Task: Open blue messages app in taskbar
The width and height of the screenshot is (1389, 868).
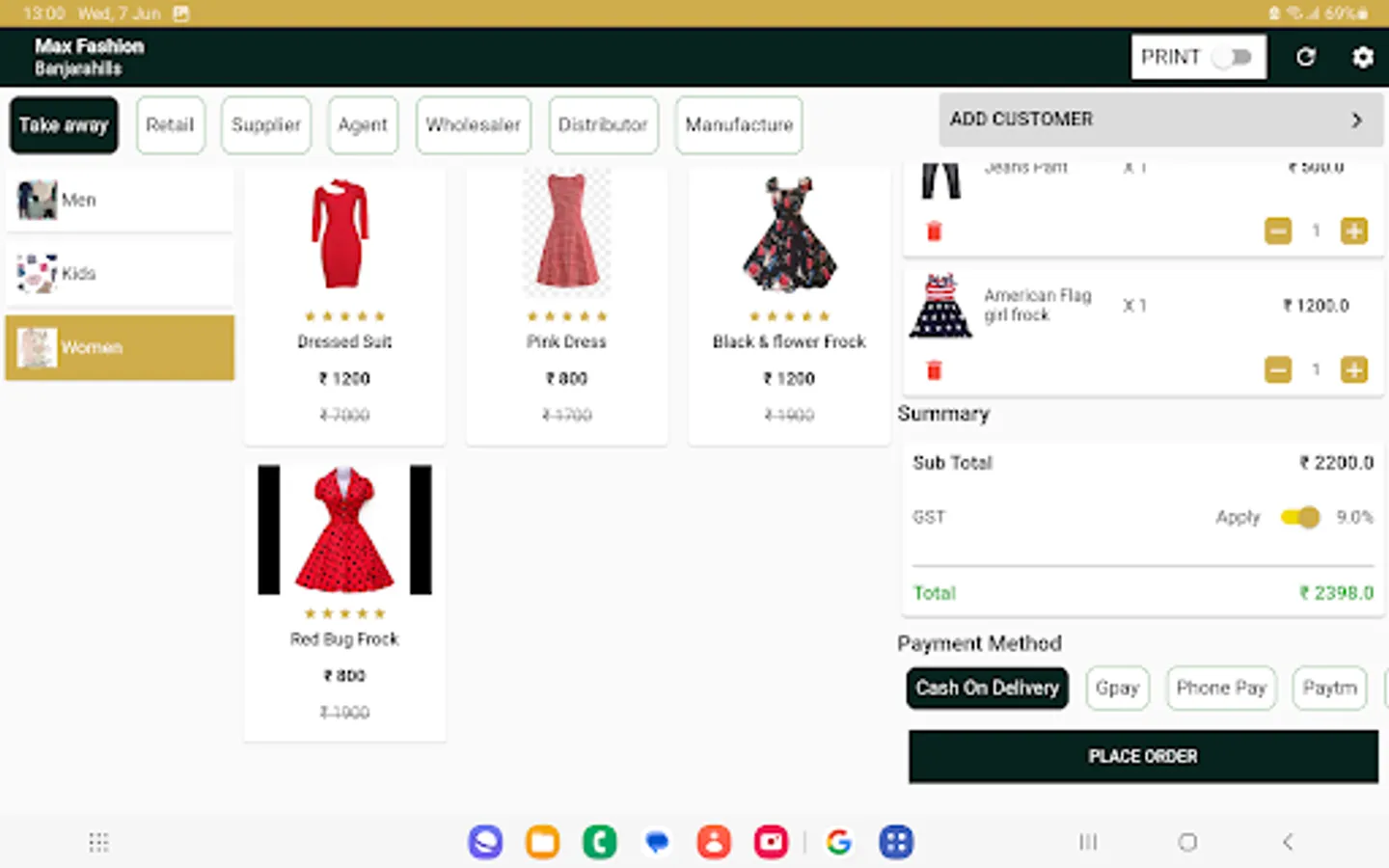Action: click(x=657, y=842)
